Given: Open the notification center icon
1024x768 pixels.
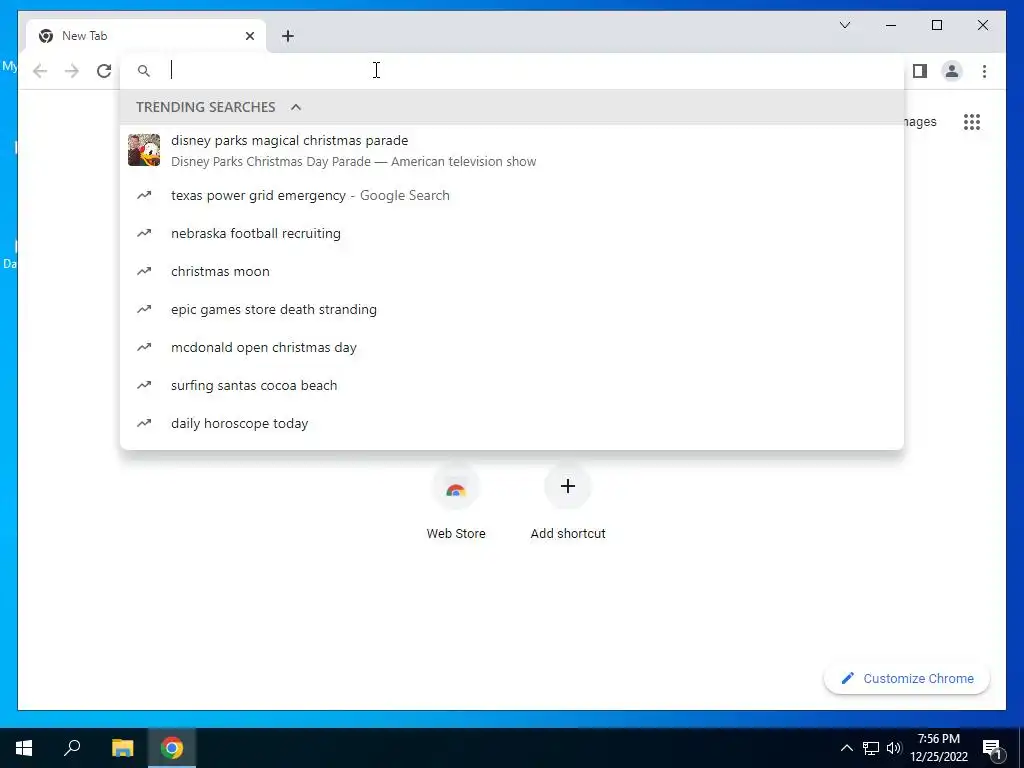Looking at the screenshot, I should coord(993,749).
